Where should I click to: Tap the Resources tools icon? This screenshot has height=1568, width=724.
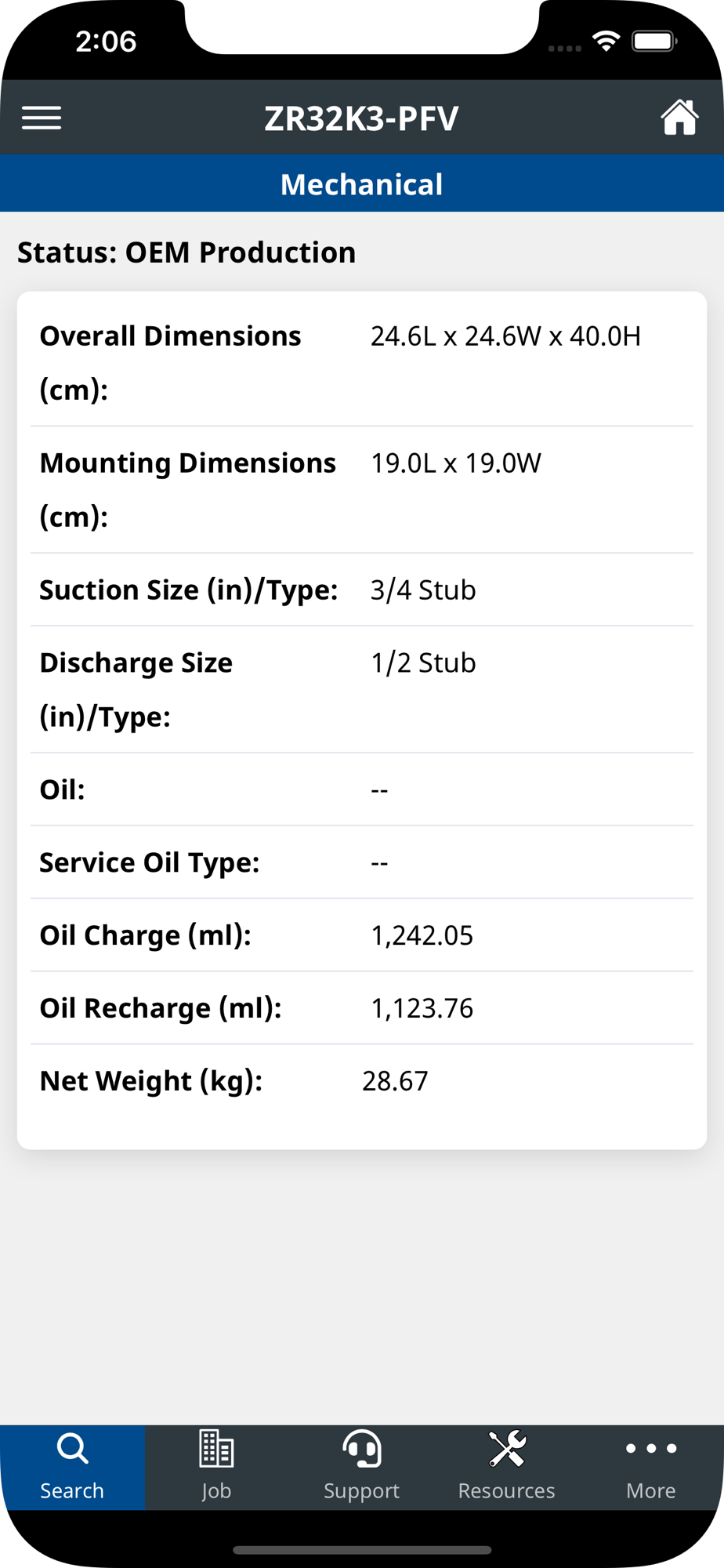click(x=507, y=1449)
